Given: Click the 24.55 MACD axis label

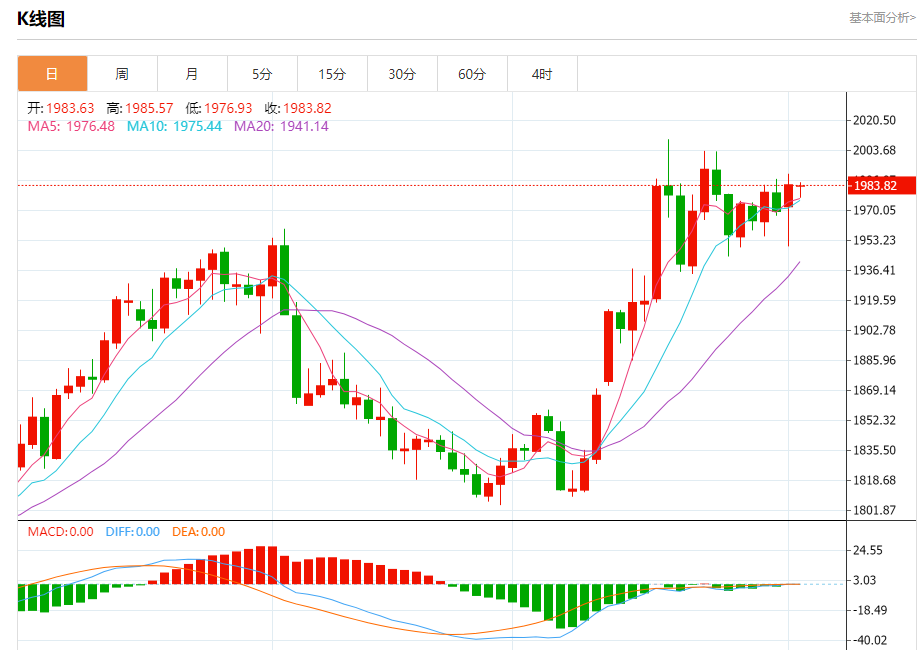Looking at the screenshot, I should click(x=868, y=550).
